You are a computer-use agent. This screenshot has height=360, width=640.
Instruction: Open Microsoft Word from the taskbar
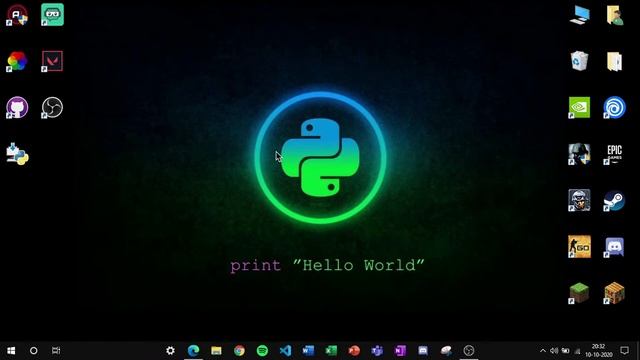(x=308, y=351)
